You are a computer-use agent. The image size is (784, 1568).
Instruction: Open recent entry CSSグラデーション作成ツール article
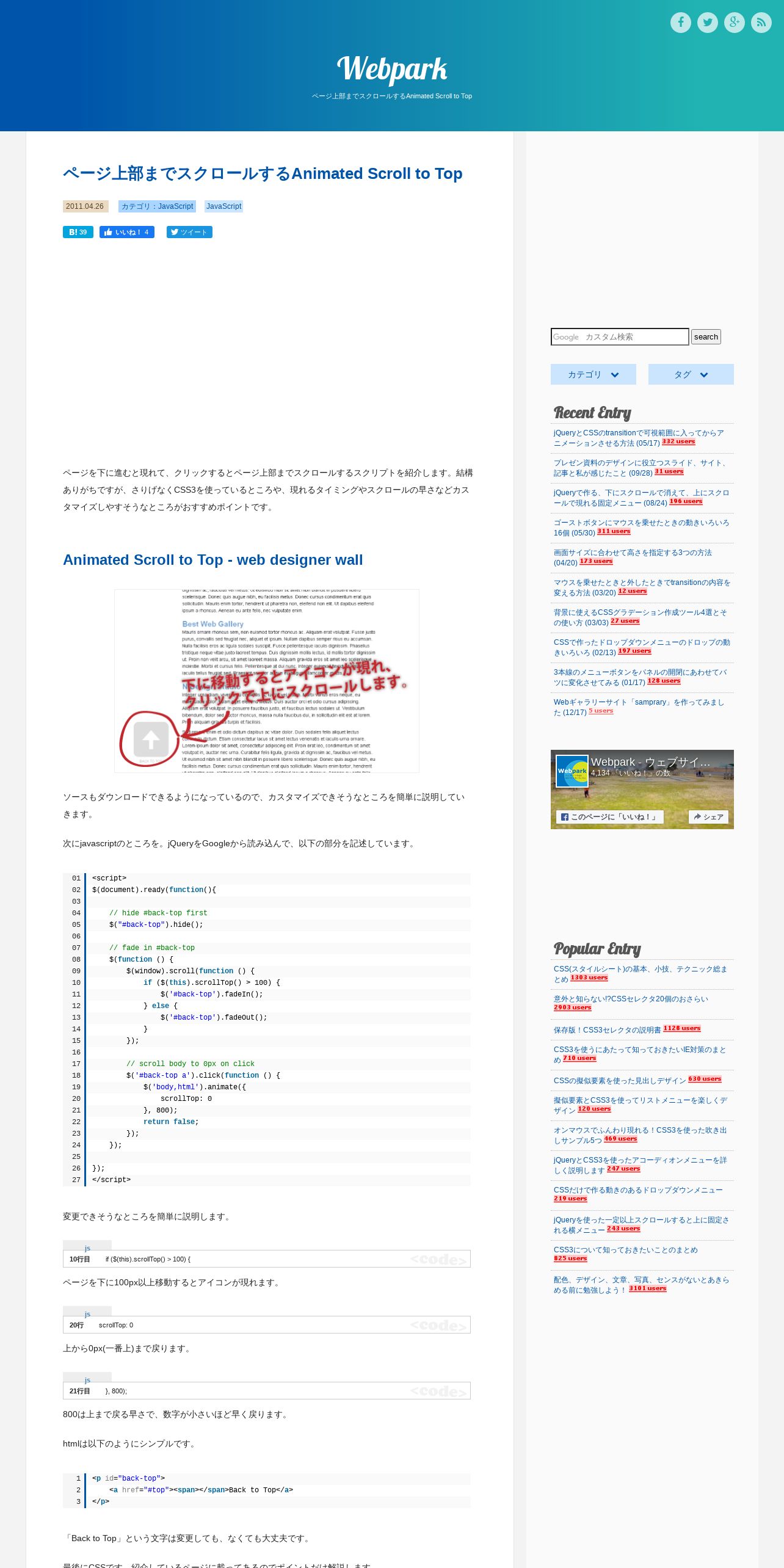coord(640,617)
